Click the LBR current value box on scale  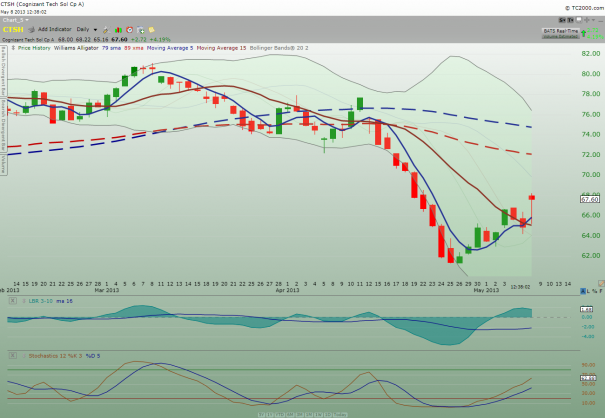click(x=586, y=309)
